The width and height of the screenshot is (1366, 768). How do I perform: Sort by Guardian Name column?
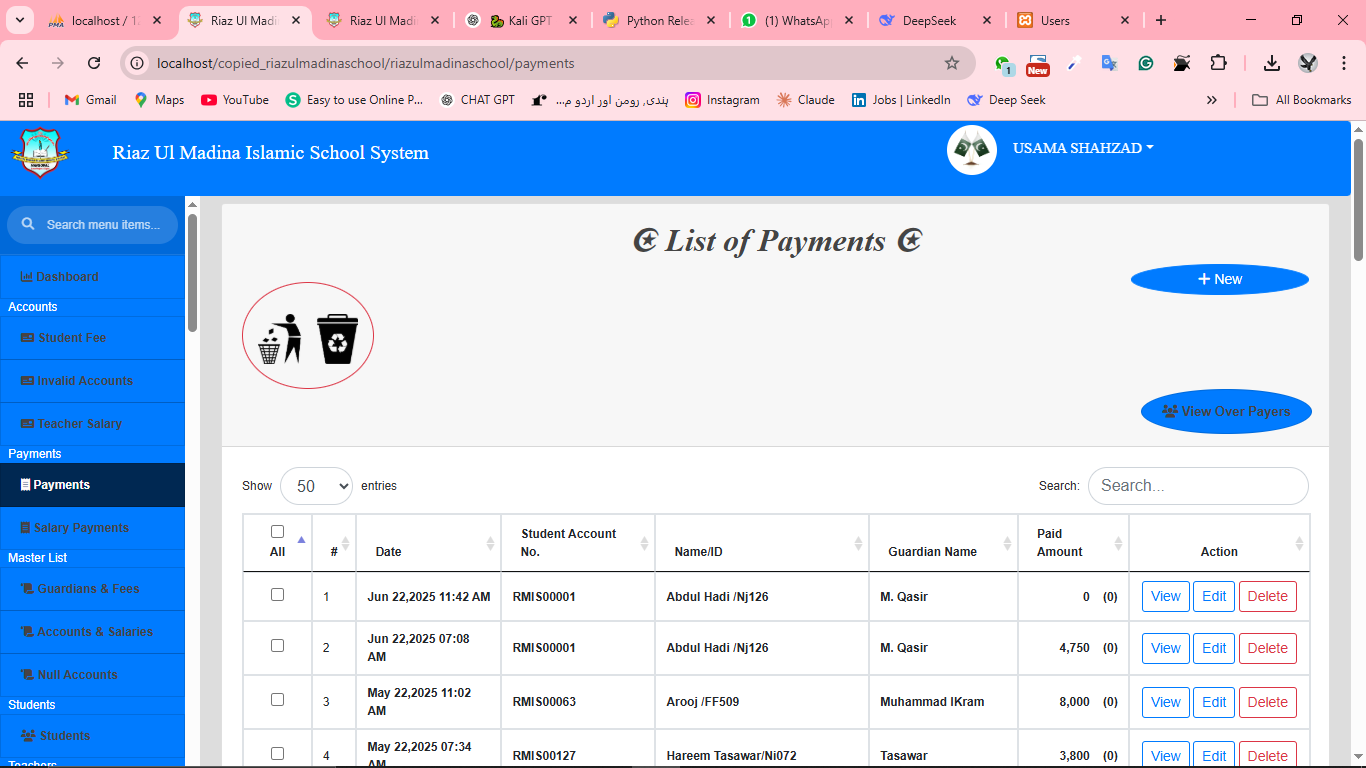[x=943, y=543]
